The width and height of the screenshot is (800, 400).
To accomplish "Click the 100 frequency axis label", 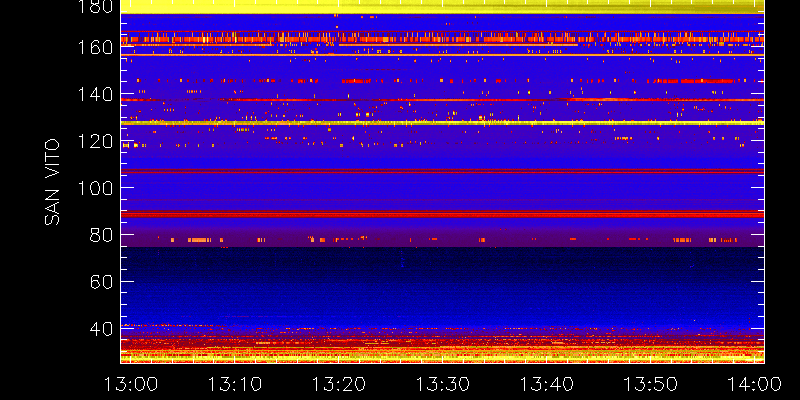I will coord(95,188).
